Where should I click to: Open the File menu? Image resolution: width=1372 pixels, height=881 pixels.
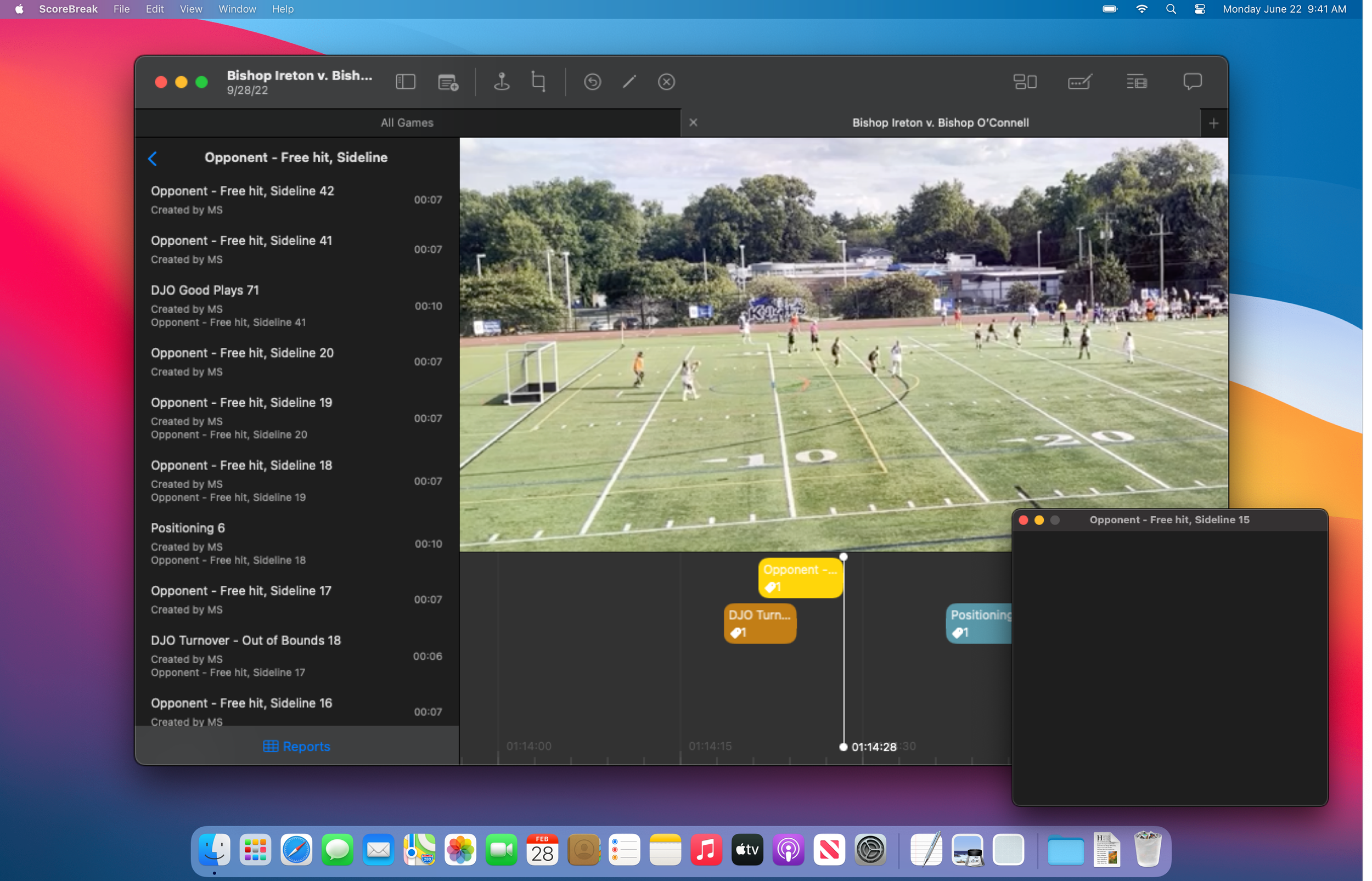point(121,9)
